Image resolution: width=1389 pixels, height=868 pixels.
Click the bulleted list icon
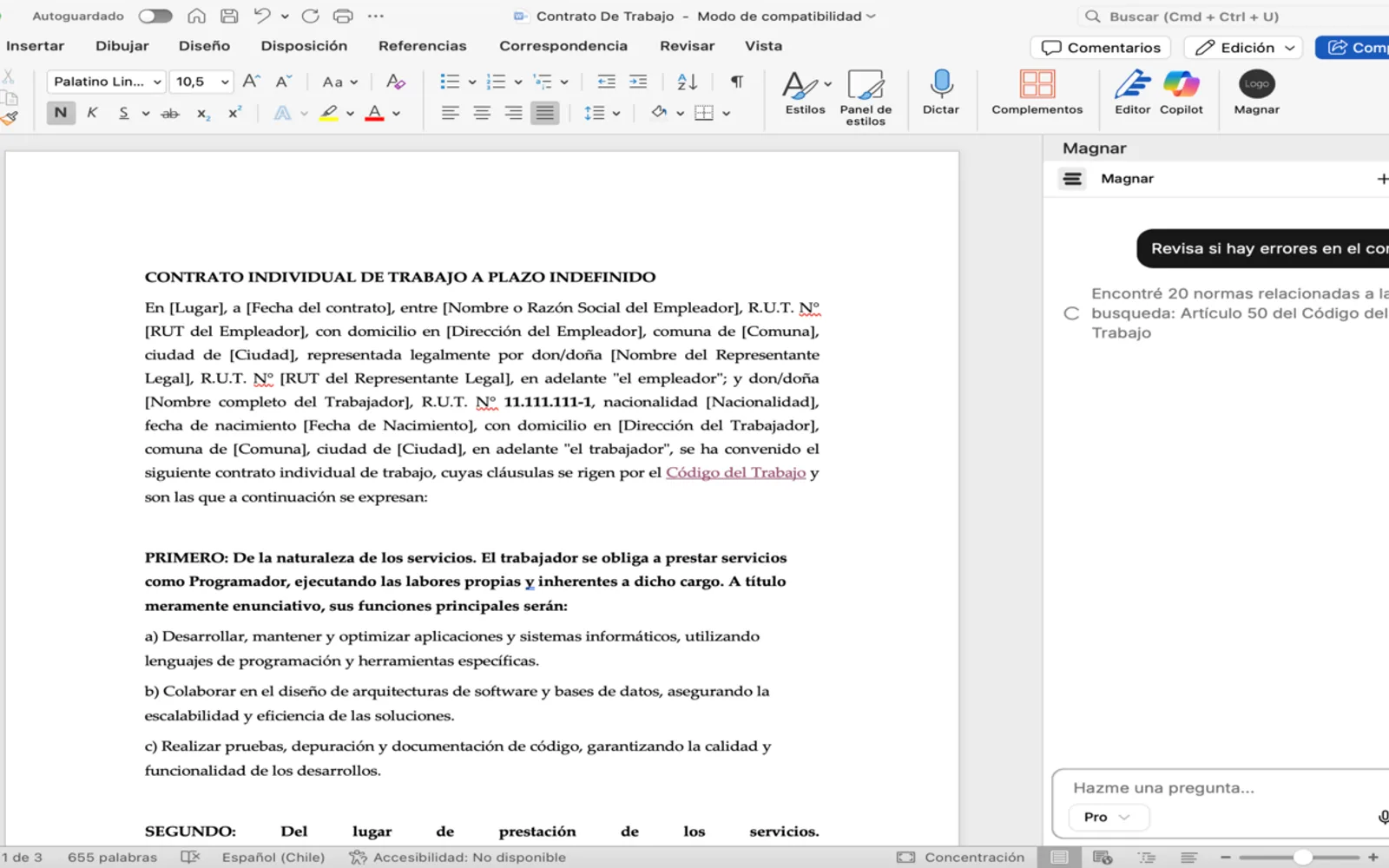tap(450, 82)
